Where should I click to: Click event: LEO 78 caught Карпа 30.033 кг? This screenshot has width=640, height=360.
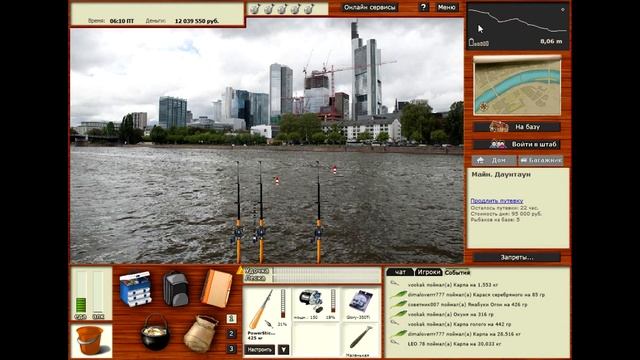(454, 344)
